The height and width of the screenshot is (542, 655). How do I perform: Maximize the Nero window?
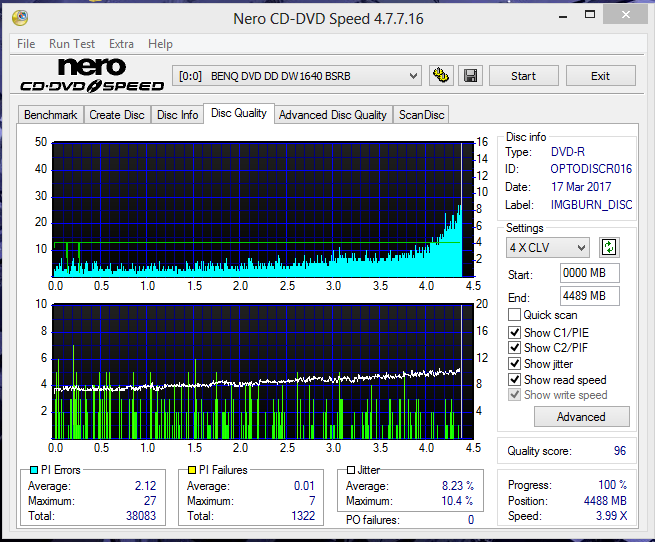tap(590, 15)
